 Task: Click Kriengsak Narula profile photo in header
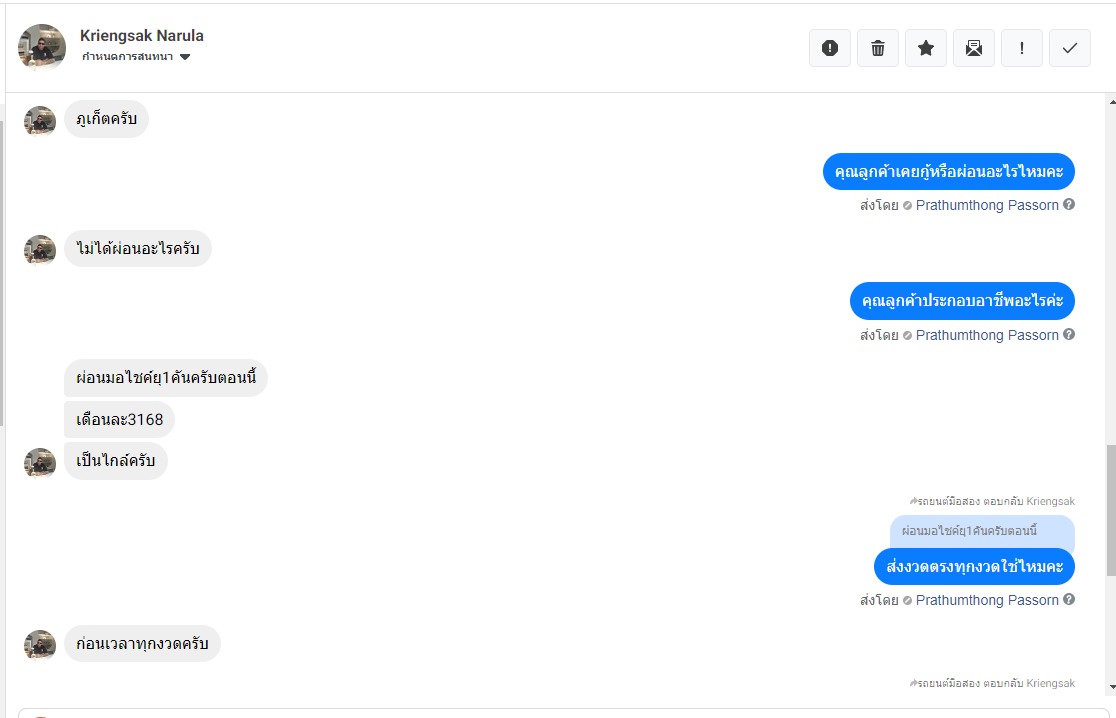click(42, 47)
